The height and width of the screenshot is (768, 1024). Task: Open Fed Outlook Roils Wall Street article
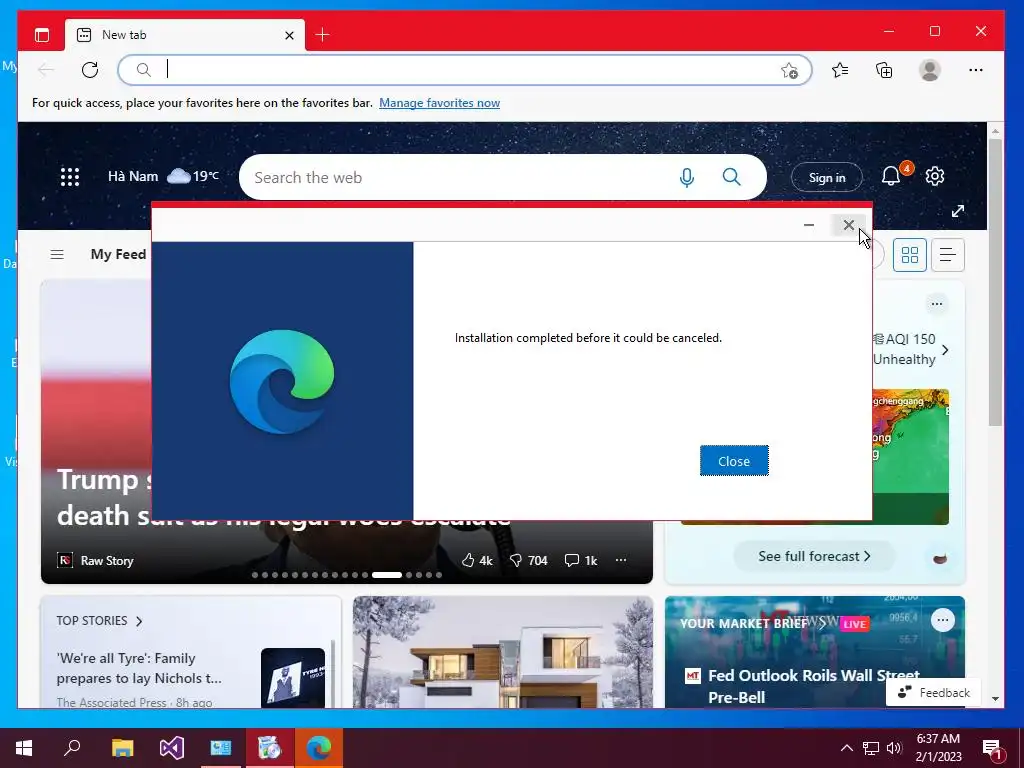coord(814,686)
